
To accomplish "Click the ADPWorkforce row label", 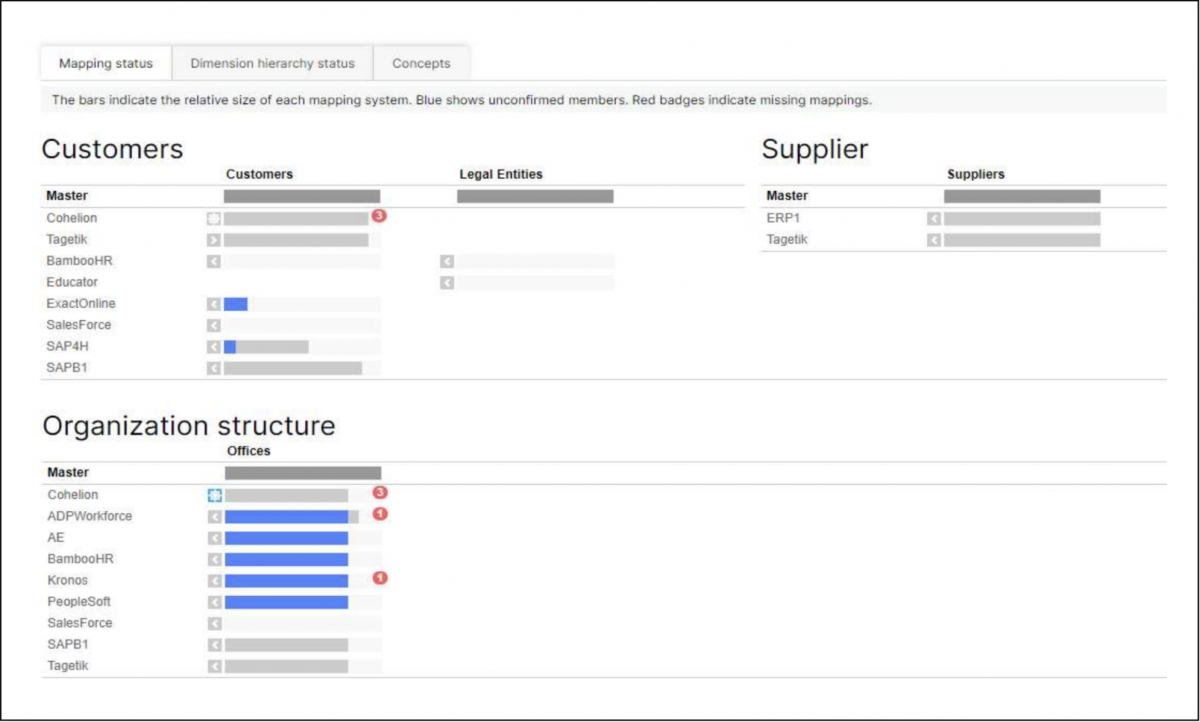I will click(89, 516).
